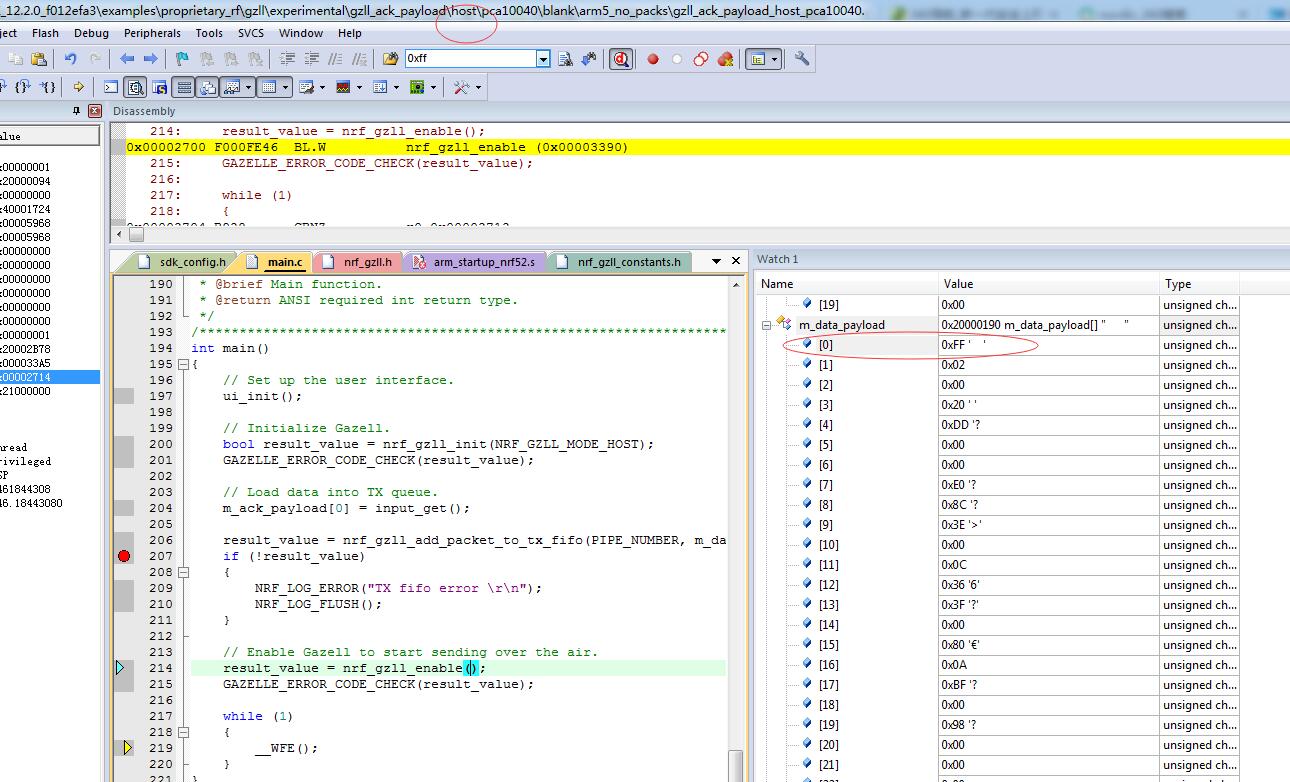Collapse the if-block fold at line 208

(183, 572)
